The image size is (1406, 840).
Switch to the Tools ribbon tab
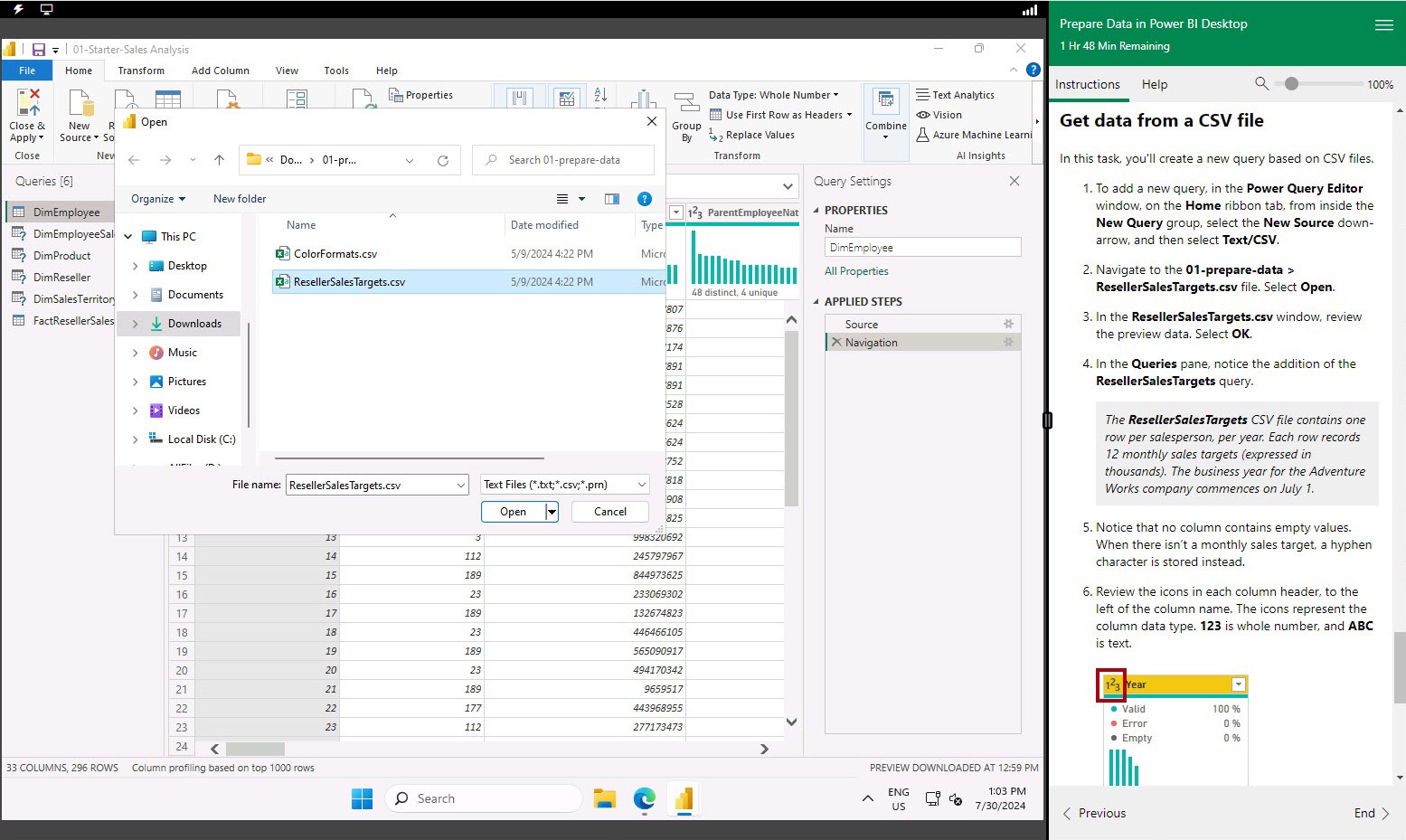[336, 71]
